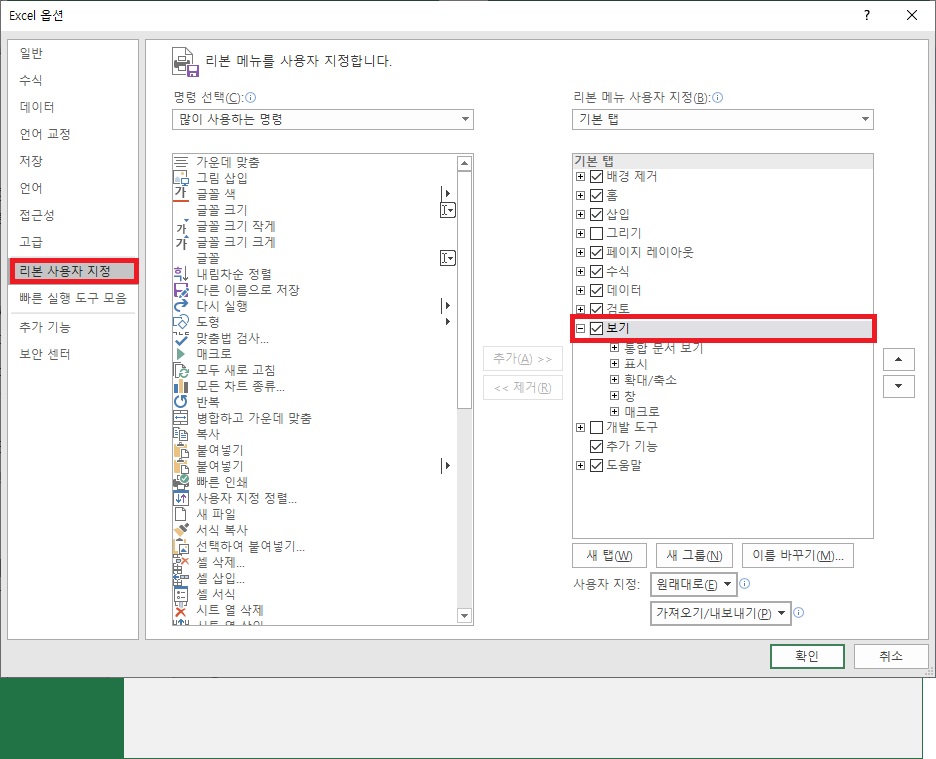This screenshot has height=759, width=936.
Task: Toggle the 데이터 tab checkbox
Action: click(x=596, y=291)
